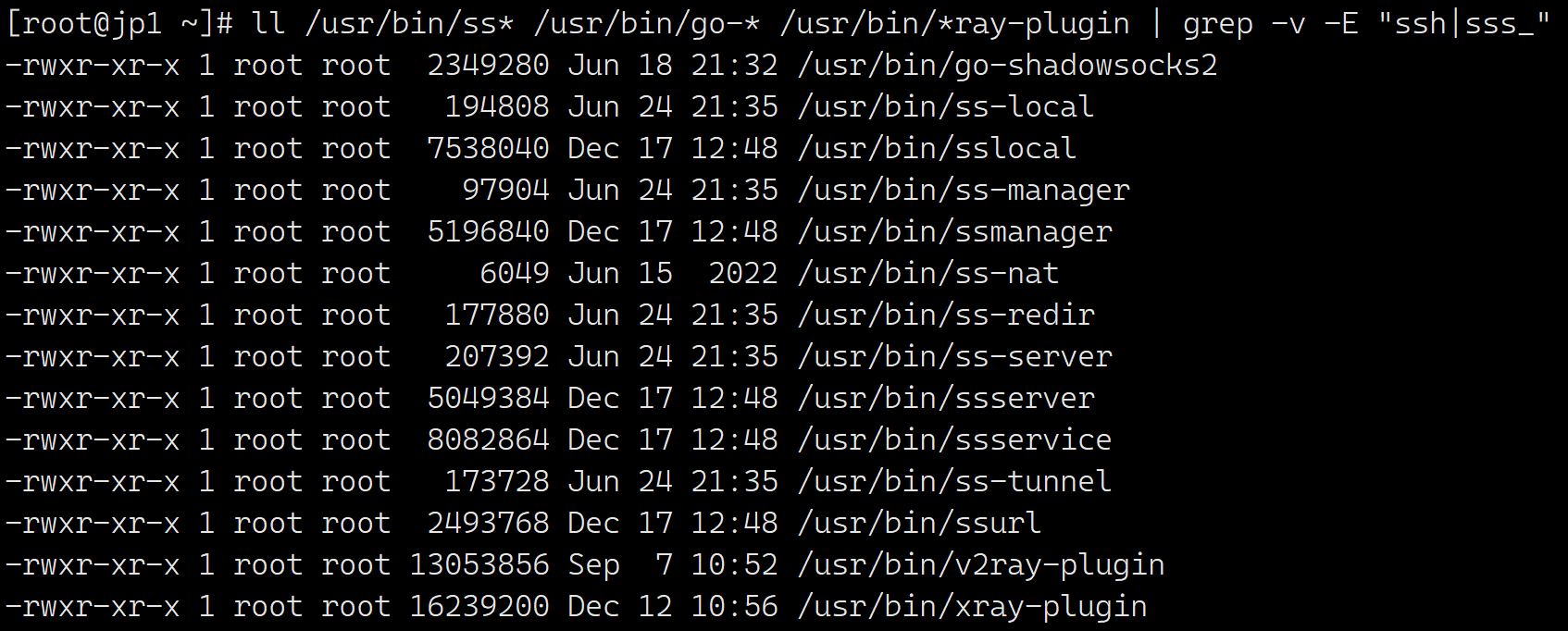Click the 2022 year of ss-nat
The image size is (1568, 631).
pyautogui.click(x=743, y=274)
